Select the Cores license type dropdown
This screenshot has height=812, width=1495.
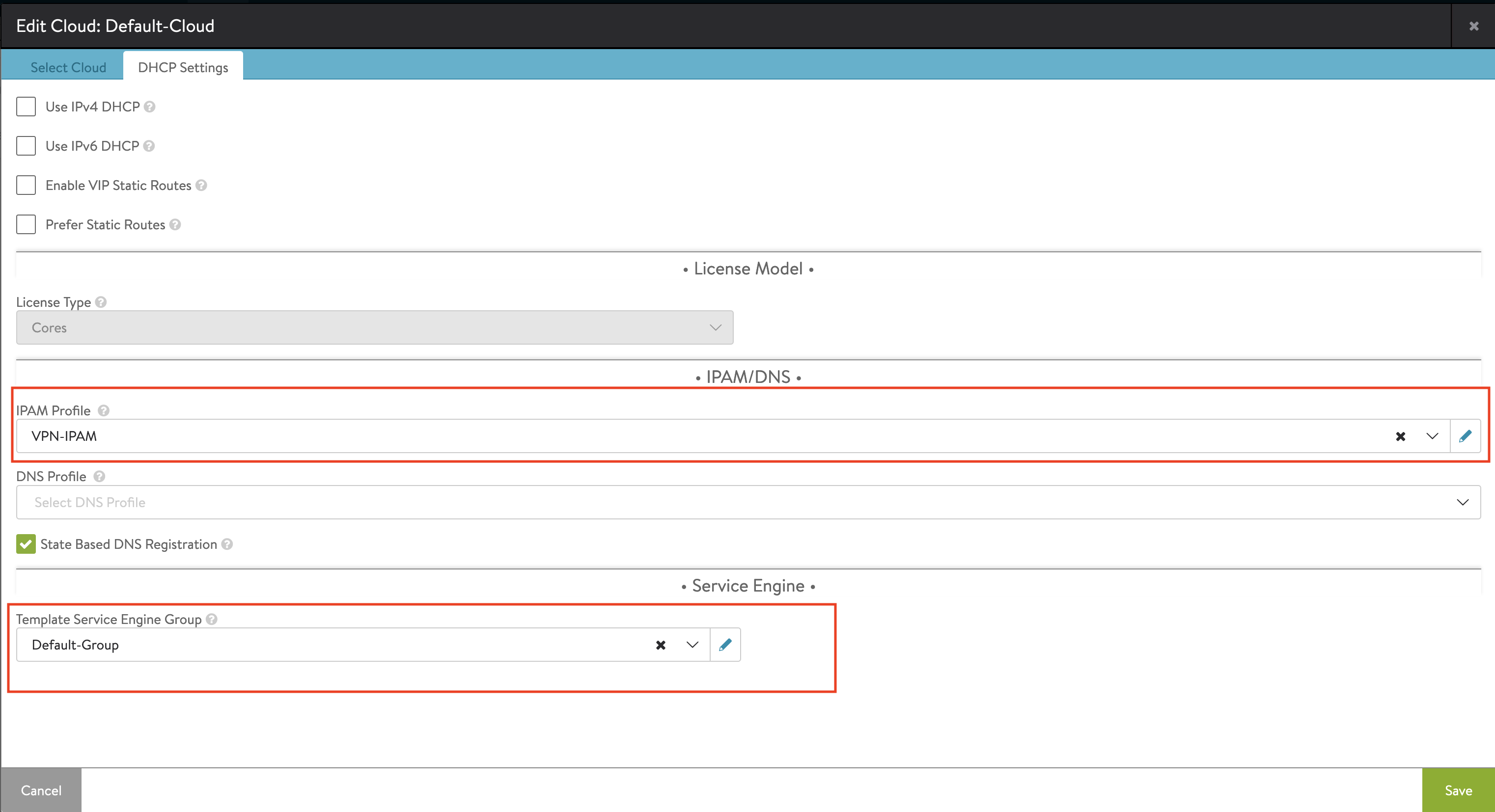pyautogui.click(x=375, y=327)
